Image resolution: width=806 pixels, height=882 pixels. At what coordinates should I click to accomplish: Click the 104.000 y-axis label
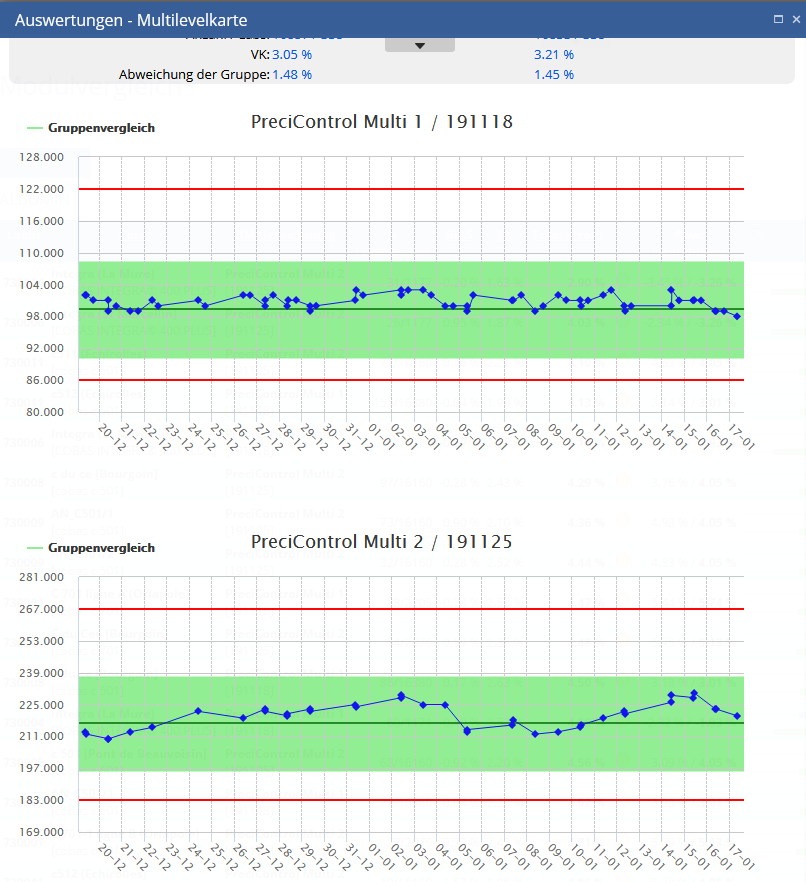pyautogui.click(x=42, y=285)
